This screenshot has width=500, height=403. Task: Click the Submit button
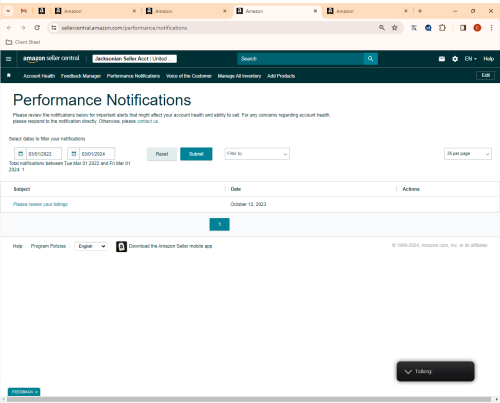196,154
